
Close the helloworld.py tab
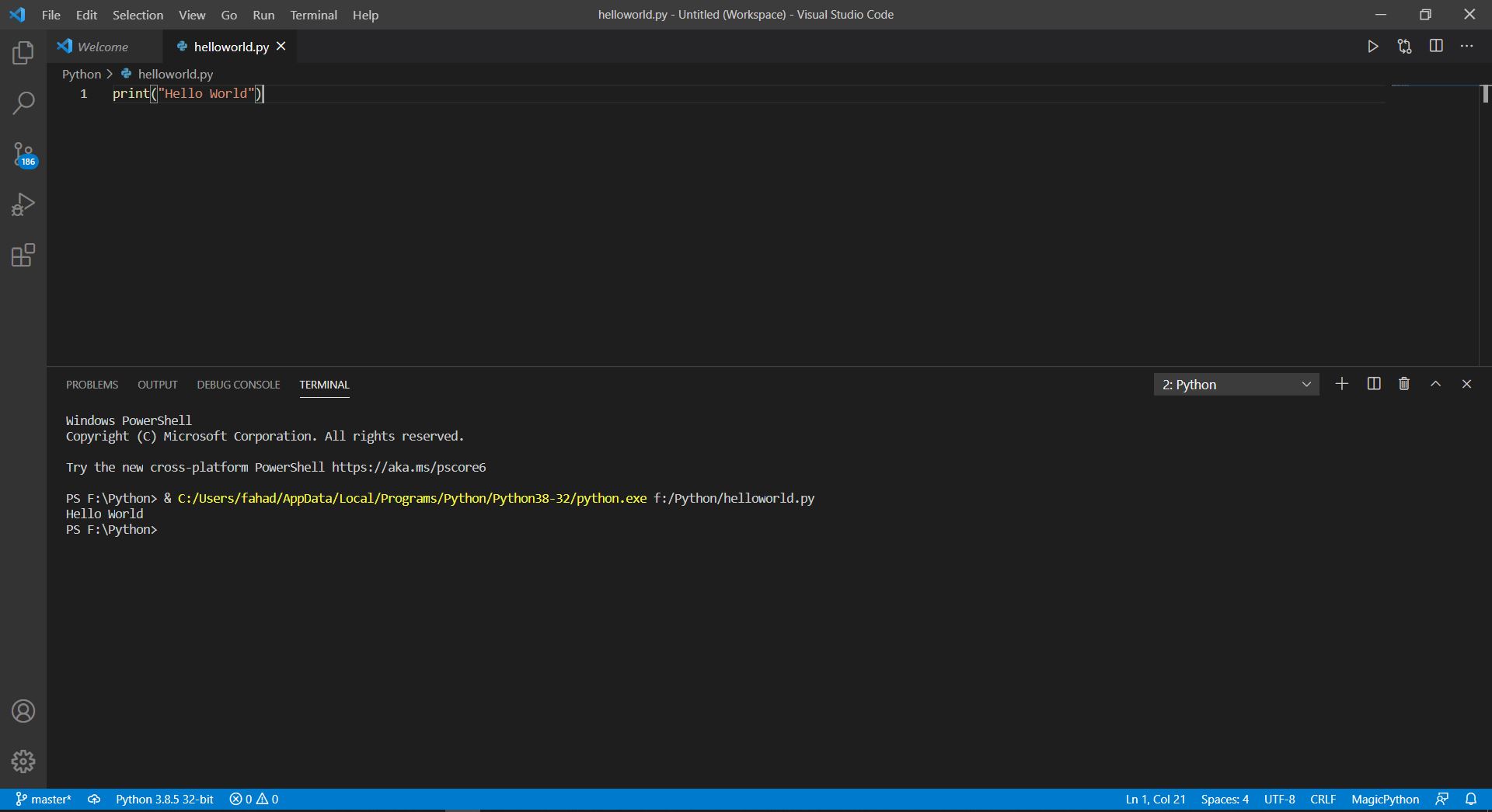tap(281, 47)
